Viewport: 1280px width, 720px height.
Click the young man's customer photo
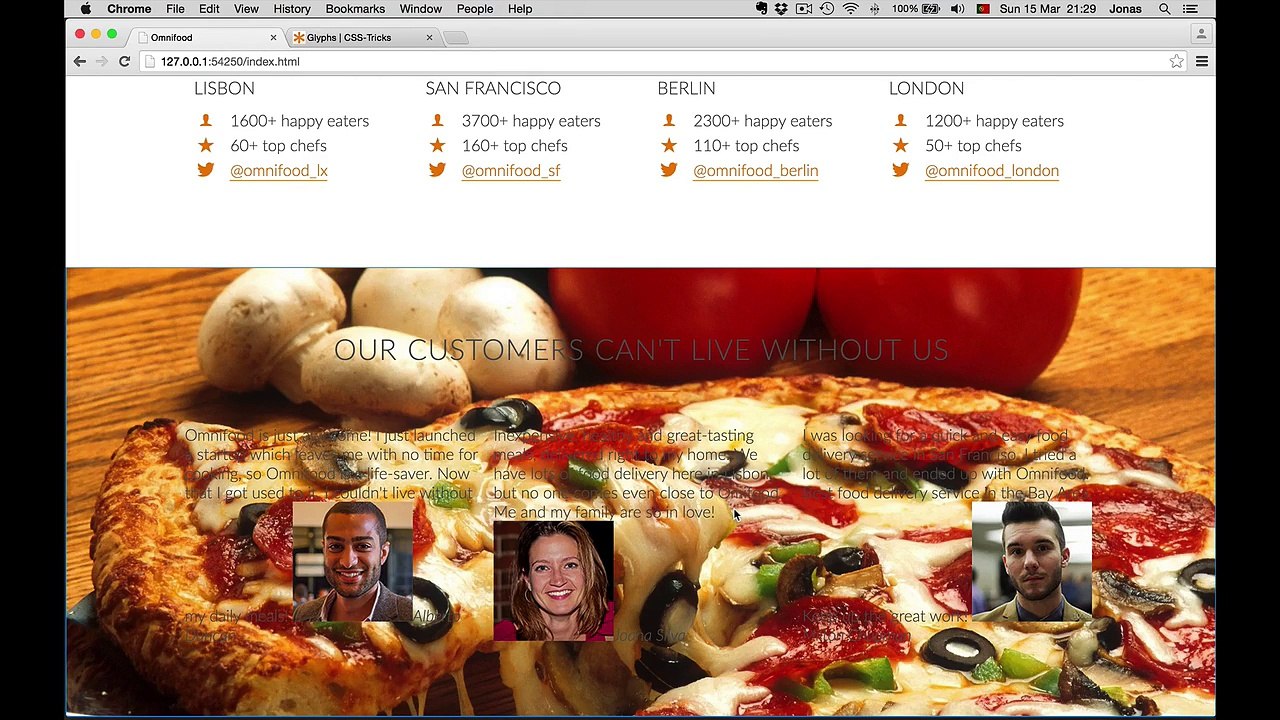(1032, 562)
